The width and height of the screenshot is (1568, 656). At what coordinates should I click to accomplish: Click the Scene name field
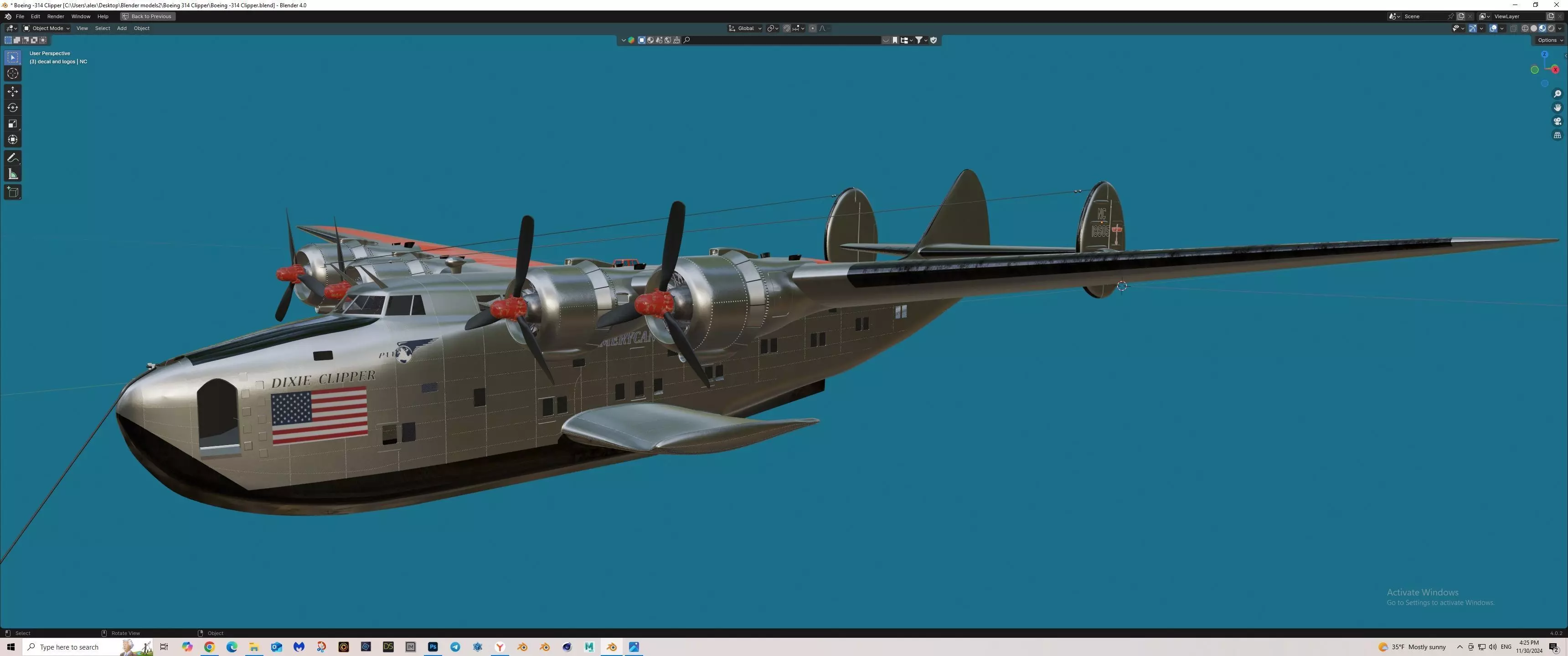pyautogui.click(x=1424, y=16)
